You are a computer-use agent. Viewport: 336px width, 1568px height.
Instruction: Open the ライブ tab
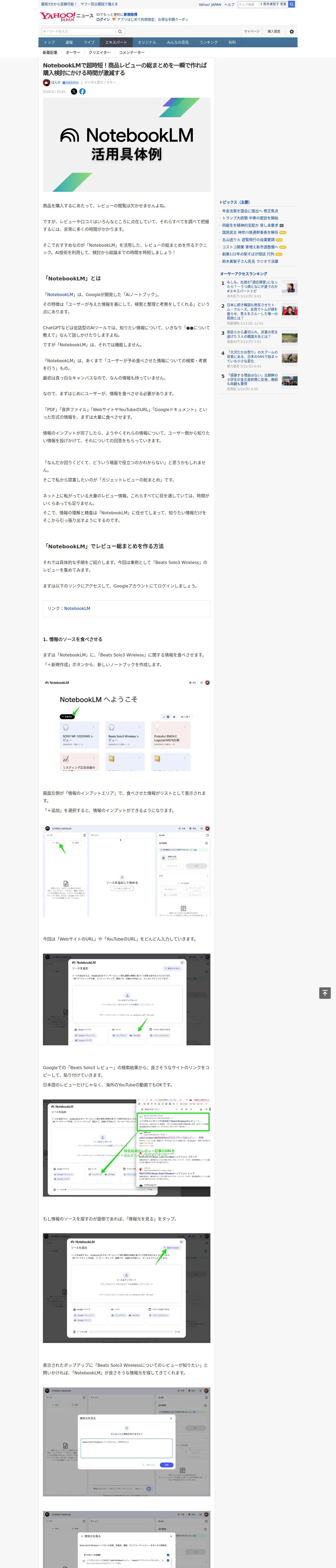[89, 42]
